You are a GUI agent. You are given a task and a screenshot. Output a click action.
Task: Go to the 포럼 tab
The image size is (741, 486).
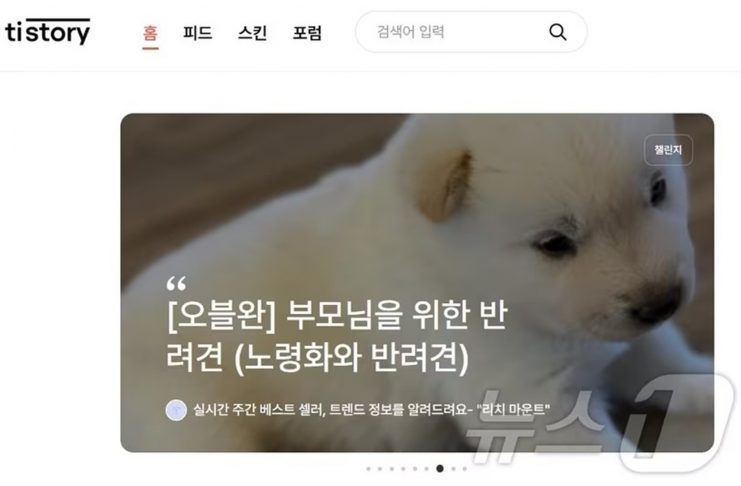(x=307, y=33)
